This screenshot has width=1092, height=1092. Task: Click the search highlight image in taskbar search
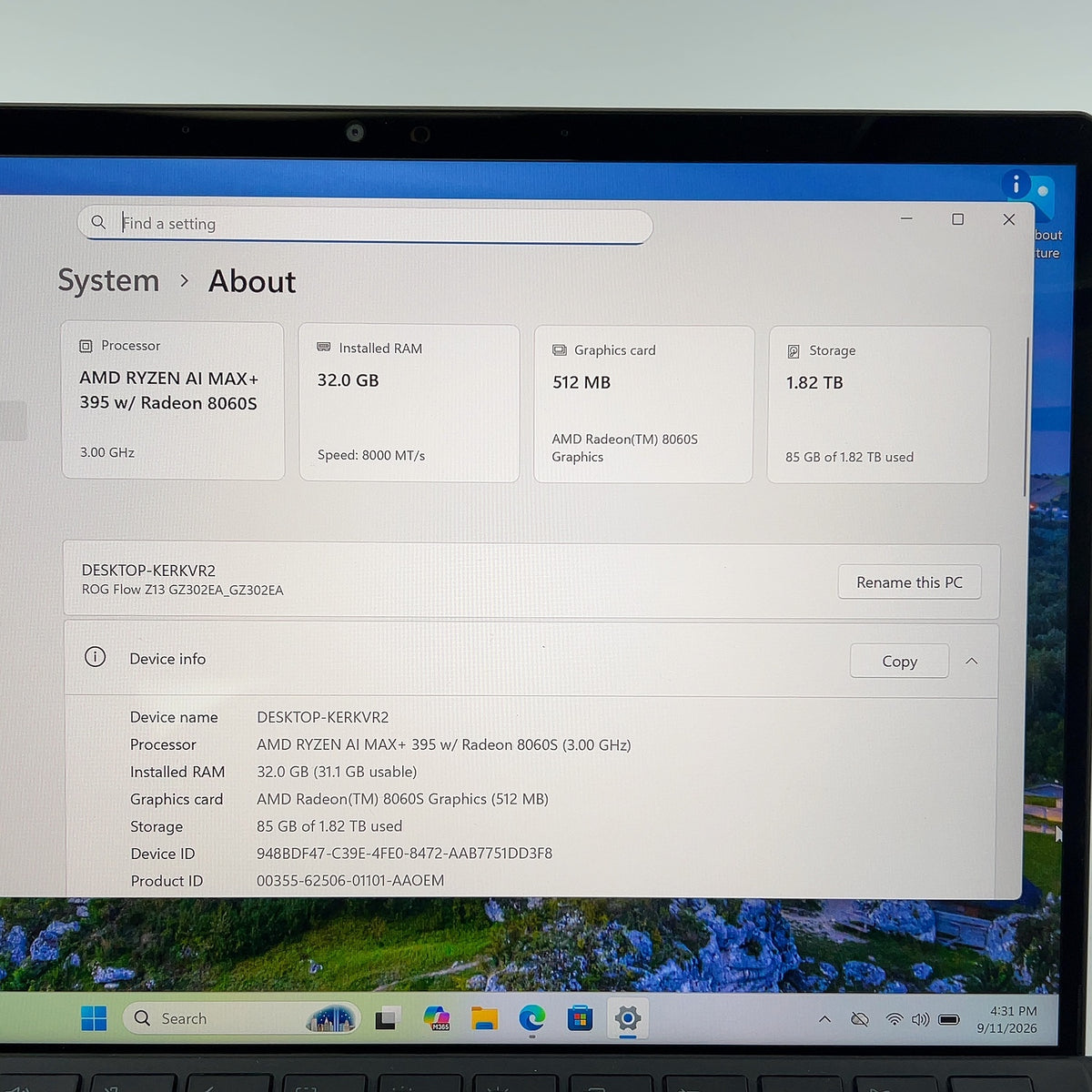point(330,1018)
